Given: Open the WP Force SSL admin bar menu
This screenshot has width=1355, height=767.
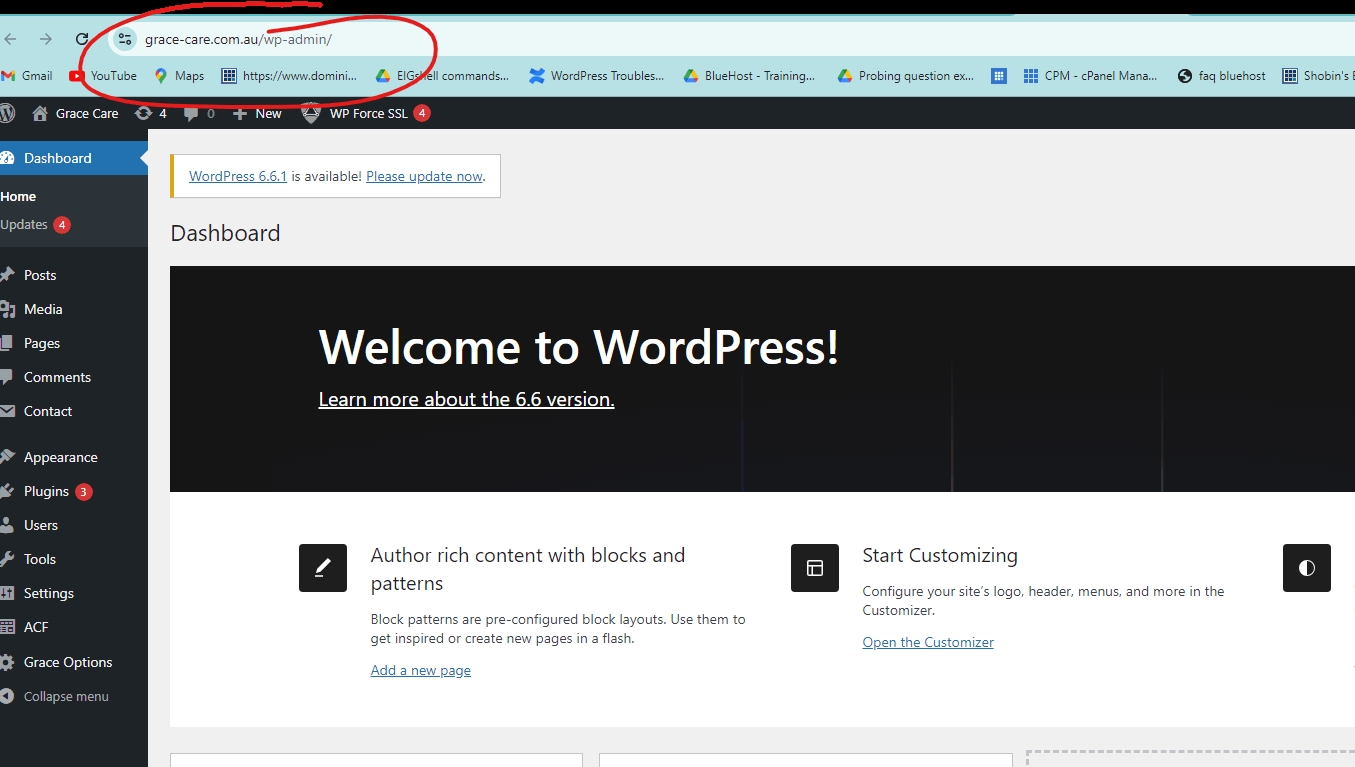Looking at the screenshot, I should click(366, 113).
